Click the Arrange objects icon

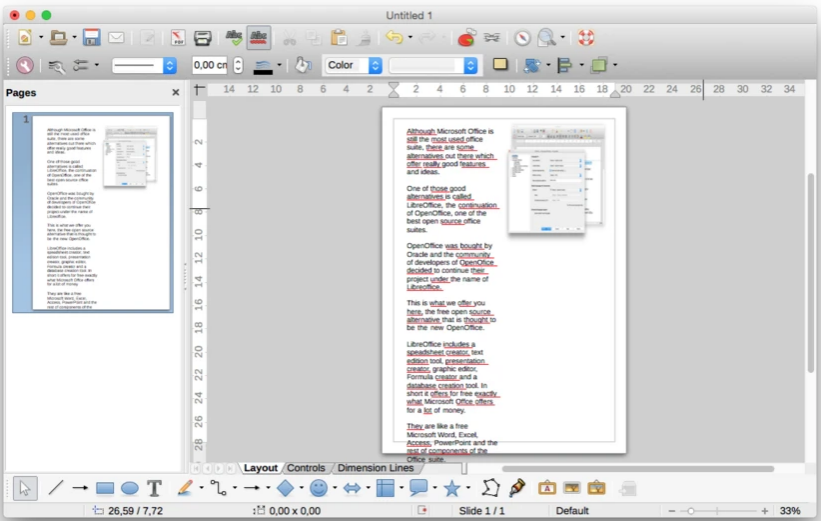[599, 65]
